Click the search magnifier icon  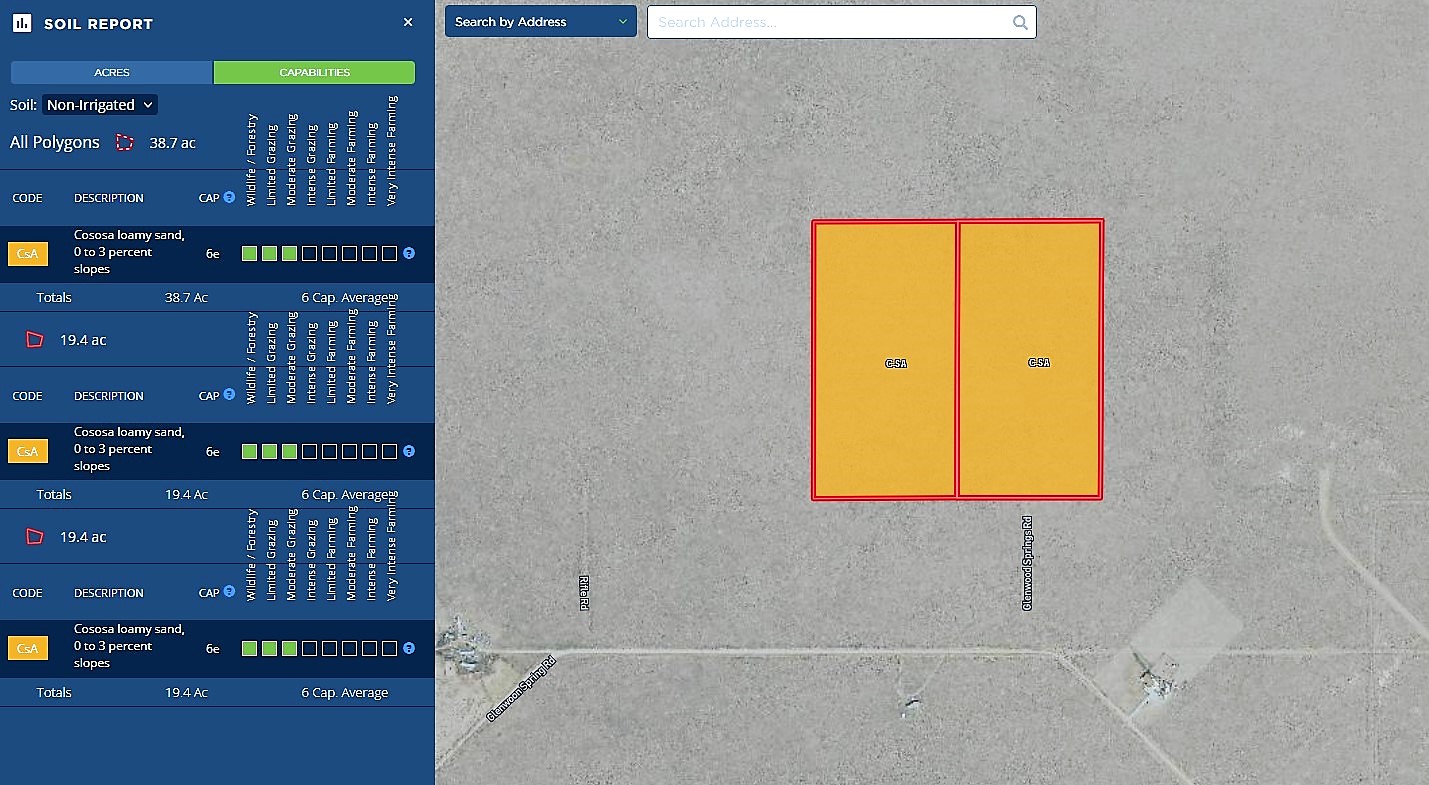click(1020, 22)
